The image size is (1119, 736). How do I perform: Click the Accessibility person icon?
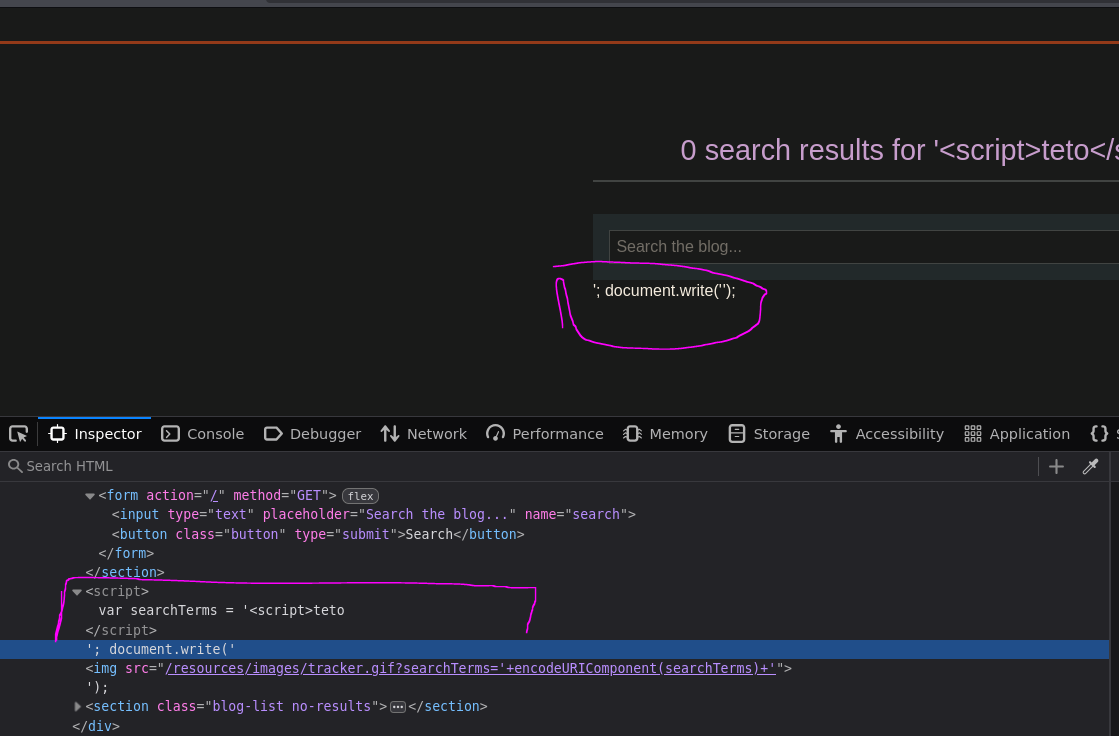coord(839,434)
